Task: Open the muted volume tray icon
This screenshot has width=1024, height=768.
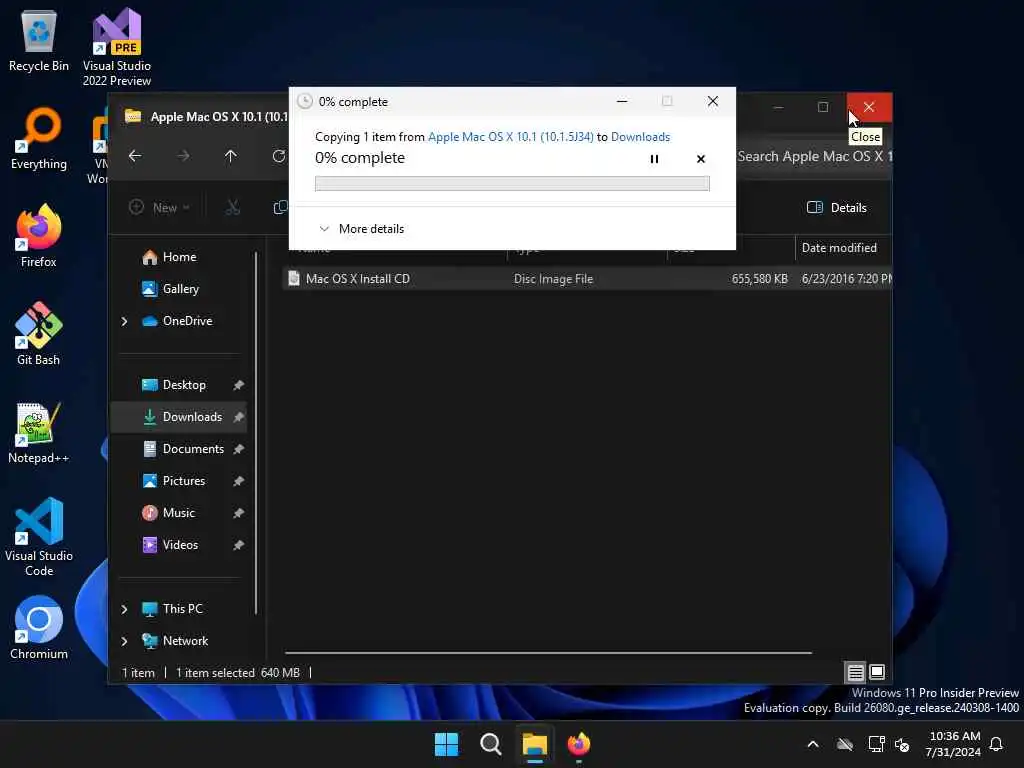Action: [903, 744]
